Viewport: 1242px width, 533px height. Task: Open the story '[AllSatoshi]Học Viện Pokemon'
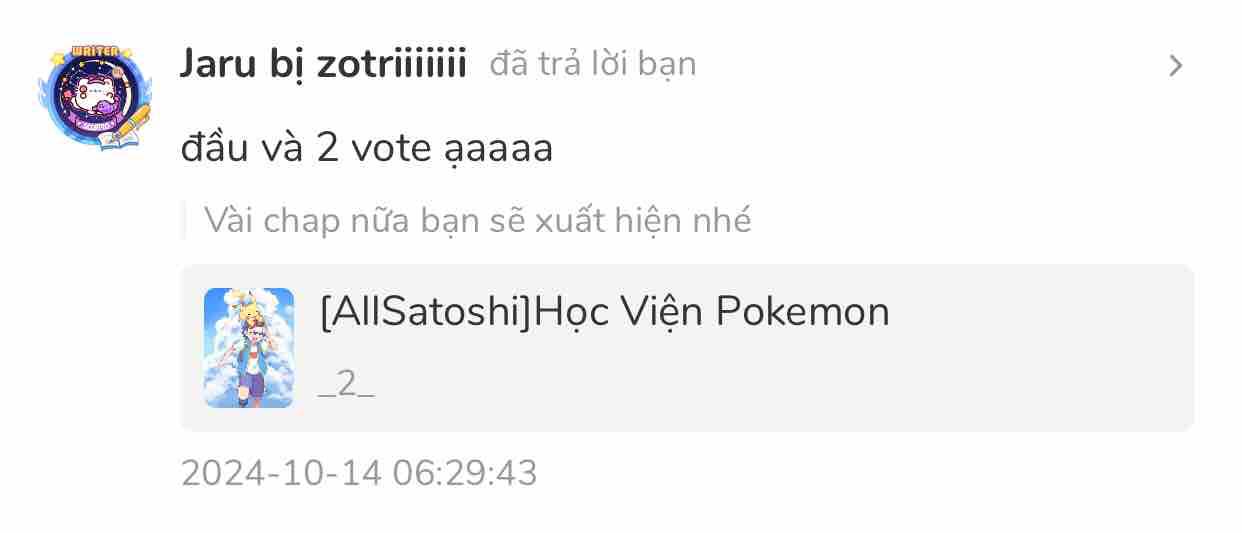point(604,312)
